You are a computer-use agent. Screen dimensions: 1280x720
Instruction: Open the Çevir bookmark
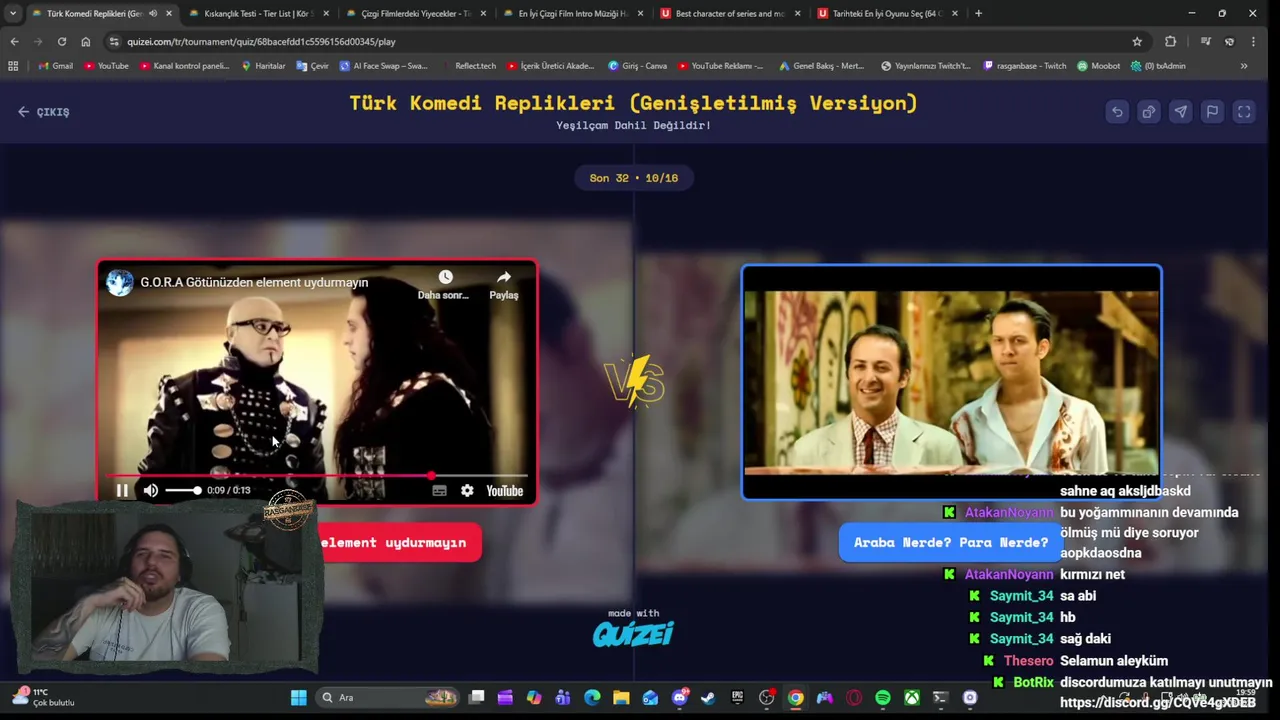click(x=312, y=66)
